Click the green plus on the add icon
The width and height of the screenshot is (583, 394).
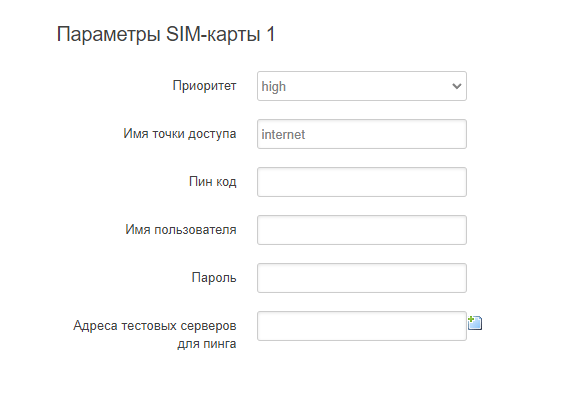471,319
